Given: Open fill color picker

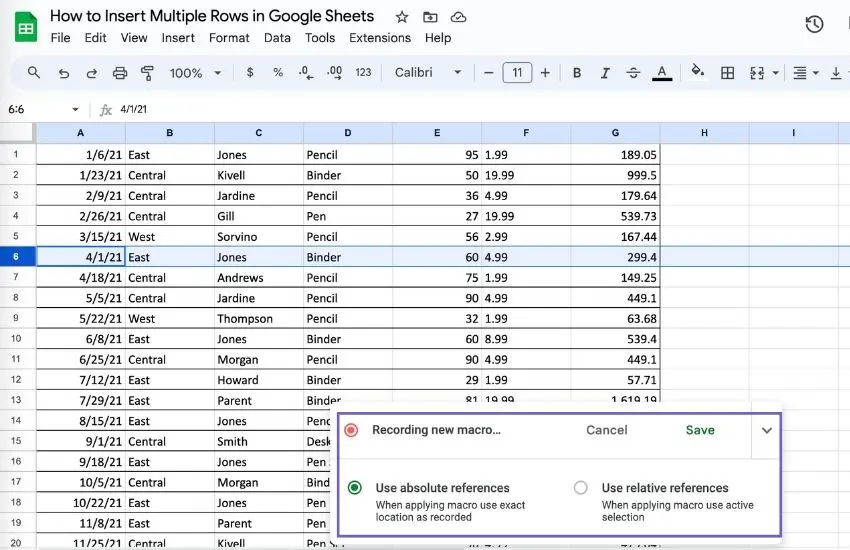Looking at the screenshot, I should tap(698, 72).
